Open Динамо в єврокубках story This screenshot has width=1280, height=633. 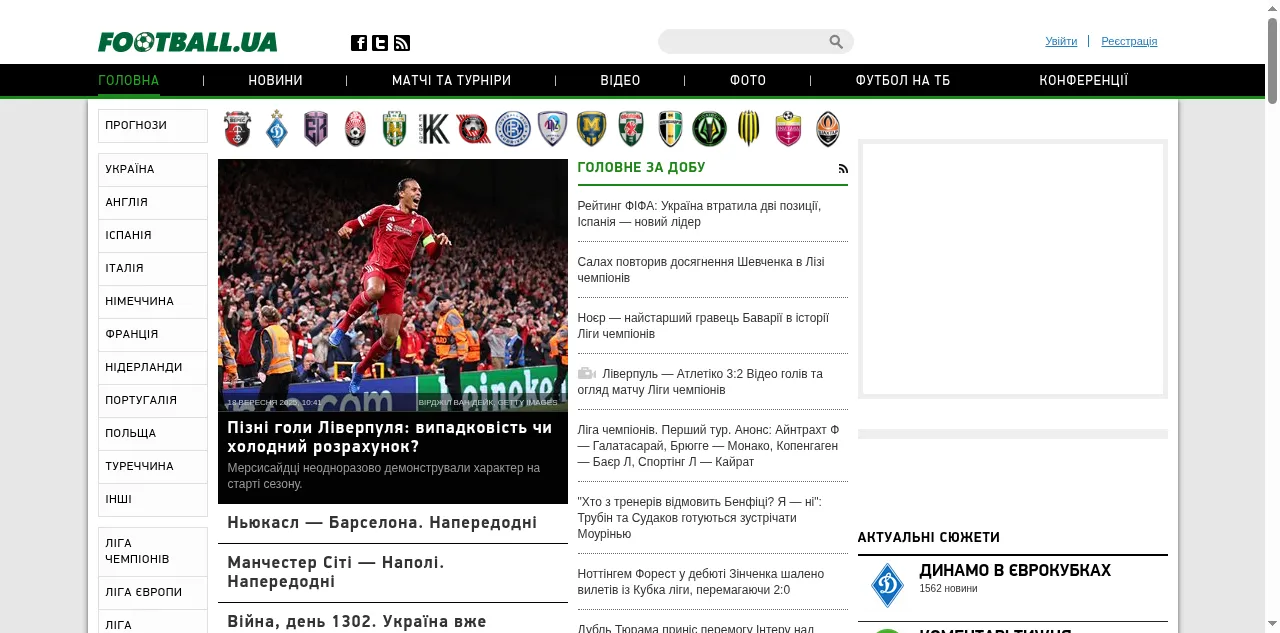pos(1015,571)
